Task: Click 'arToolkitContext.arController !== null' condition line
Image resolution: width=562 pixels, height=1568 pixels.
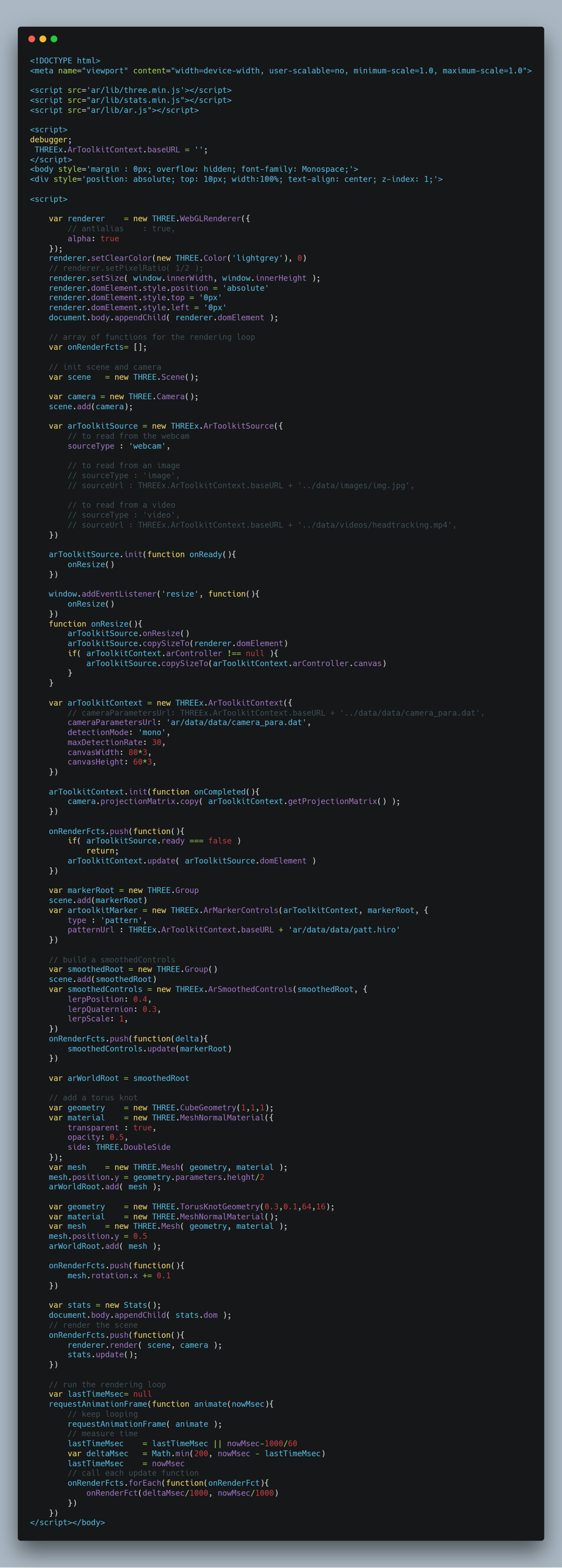Action: [x=173, y=653]
